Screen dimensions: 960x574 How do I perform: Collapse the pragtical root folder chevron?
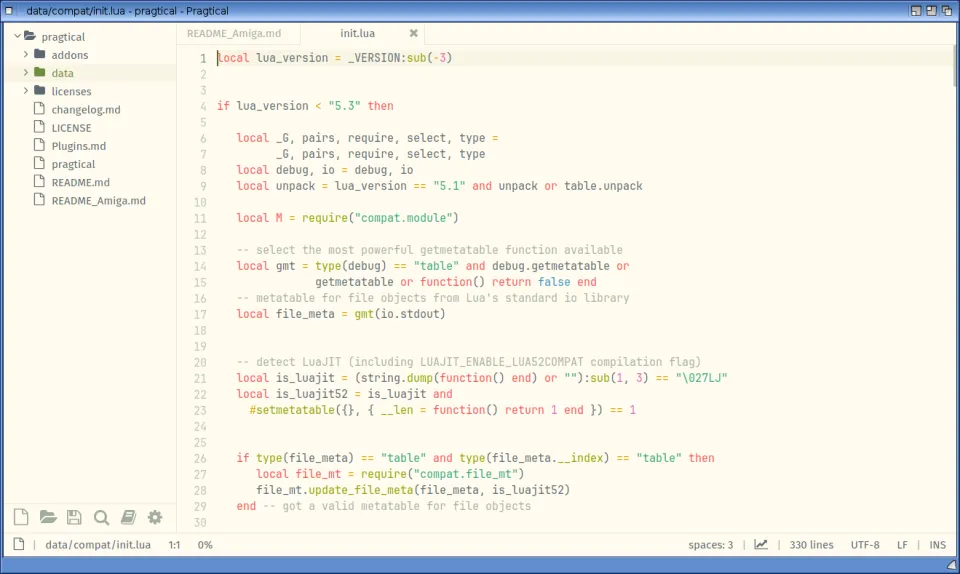coord(17,36)
